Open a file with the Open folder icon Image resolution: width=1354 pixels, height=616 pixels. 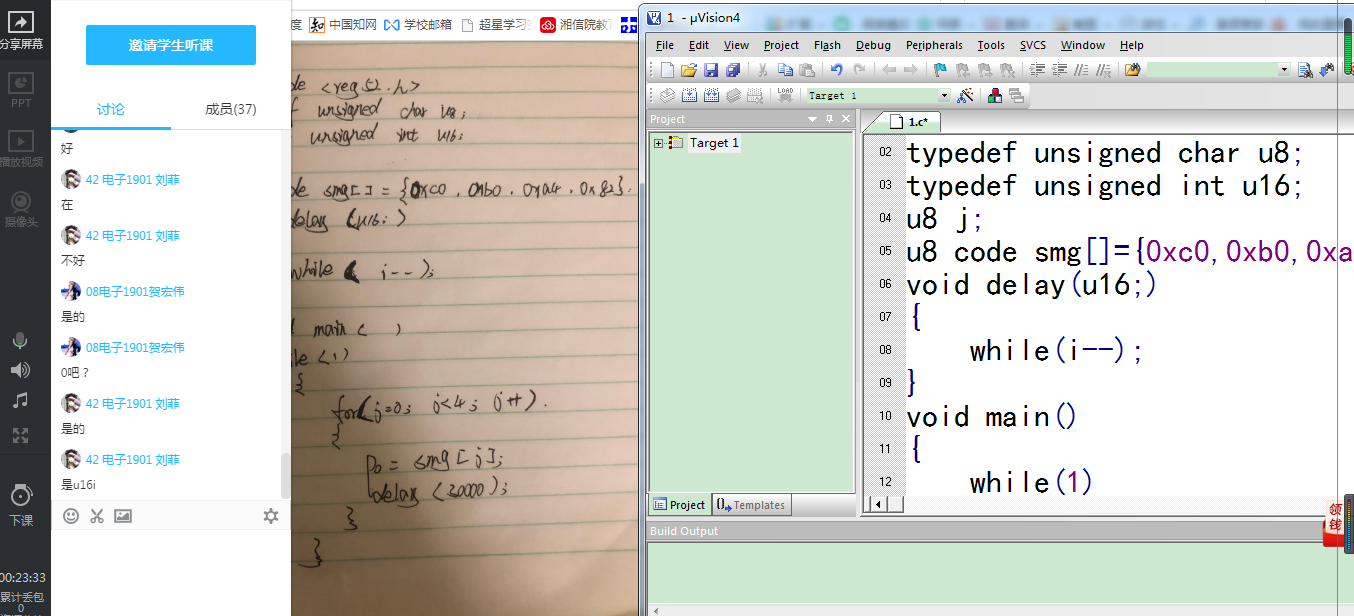click(688, 70)
